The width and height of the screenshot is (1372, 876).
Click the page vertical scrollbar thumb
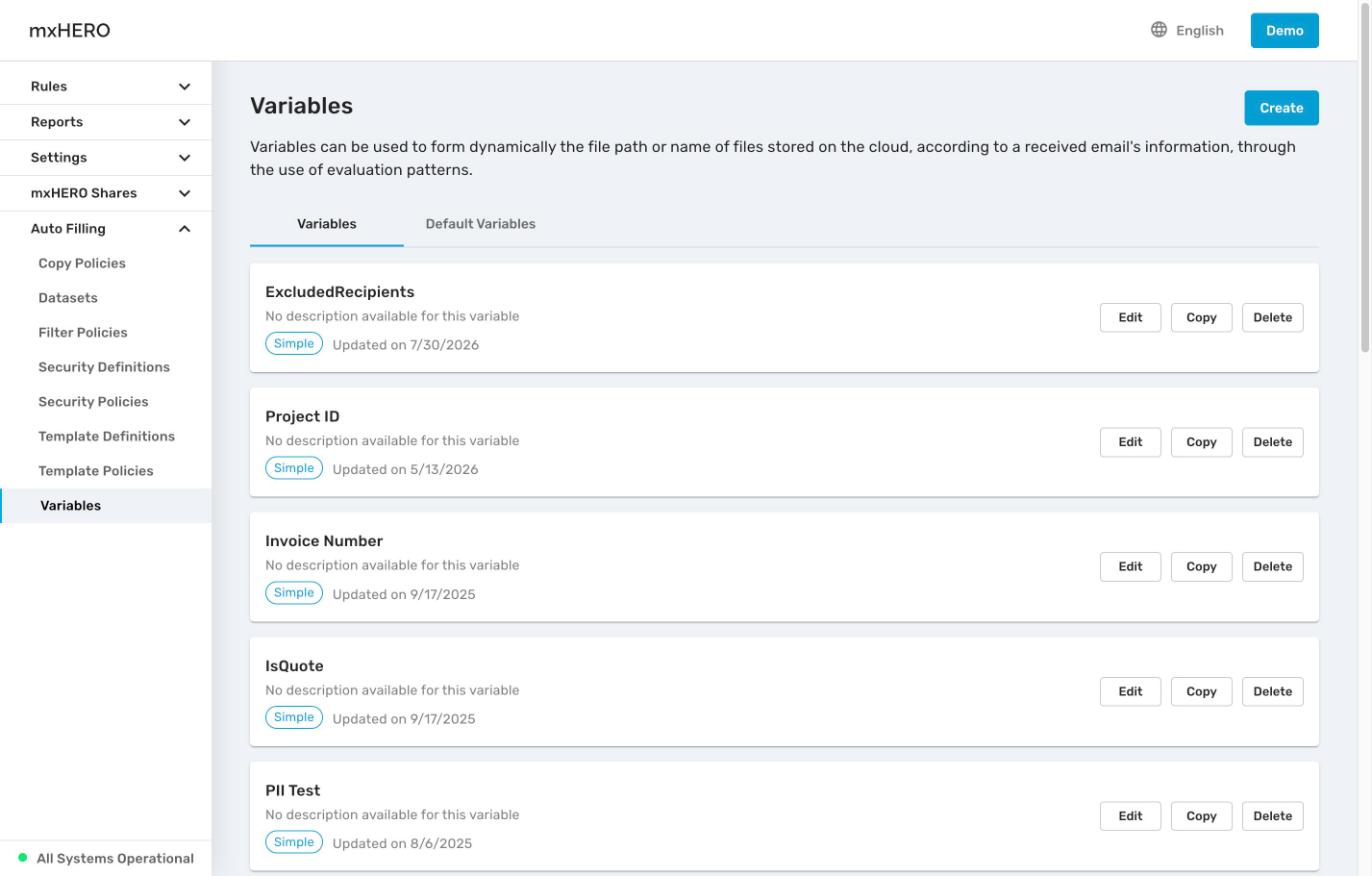pos(1365,178)
